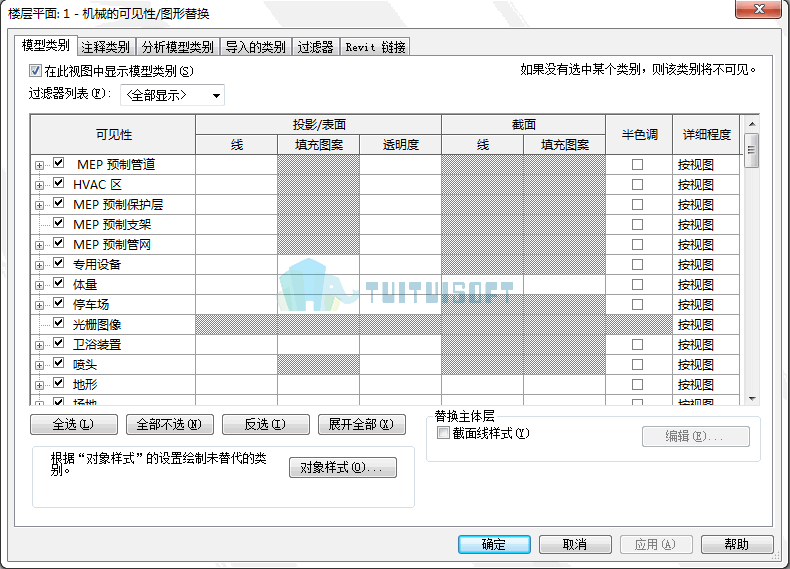Screen dimensions: 790x569
Task: Expand the MEP 预制管网 category
Action: pos(39,245)
